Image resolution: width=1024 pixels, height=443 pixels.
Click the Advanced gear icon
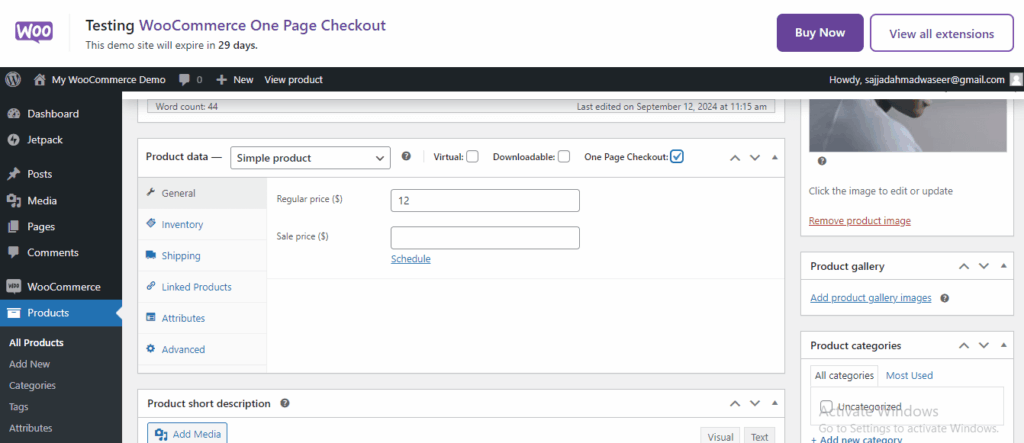click(150, 349)
